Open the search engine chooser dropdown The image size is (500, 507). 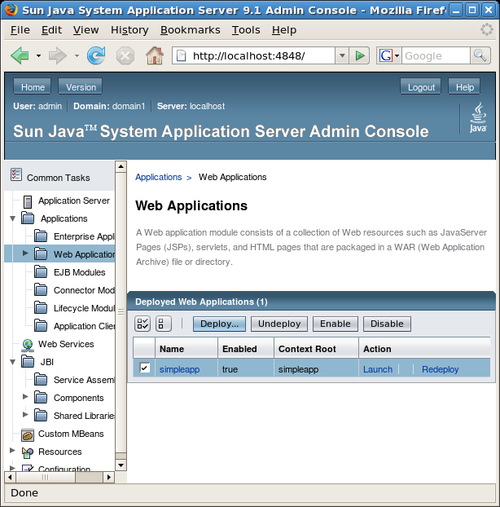tap(397, 56)
